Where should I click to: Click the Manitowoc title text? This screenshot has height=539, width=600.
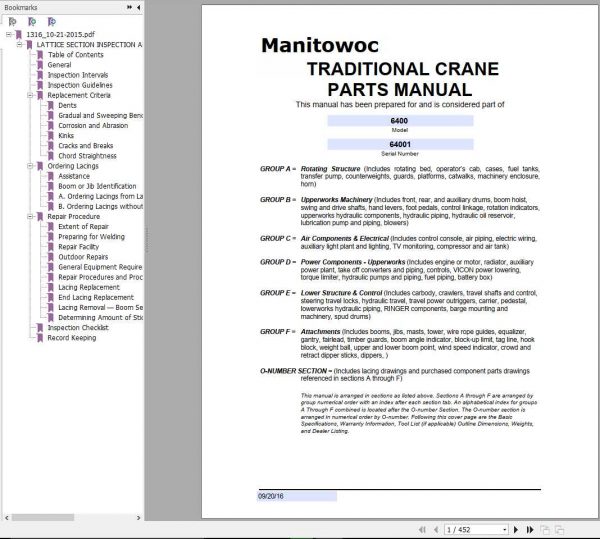click(320, 46)
